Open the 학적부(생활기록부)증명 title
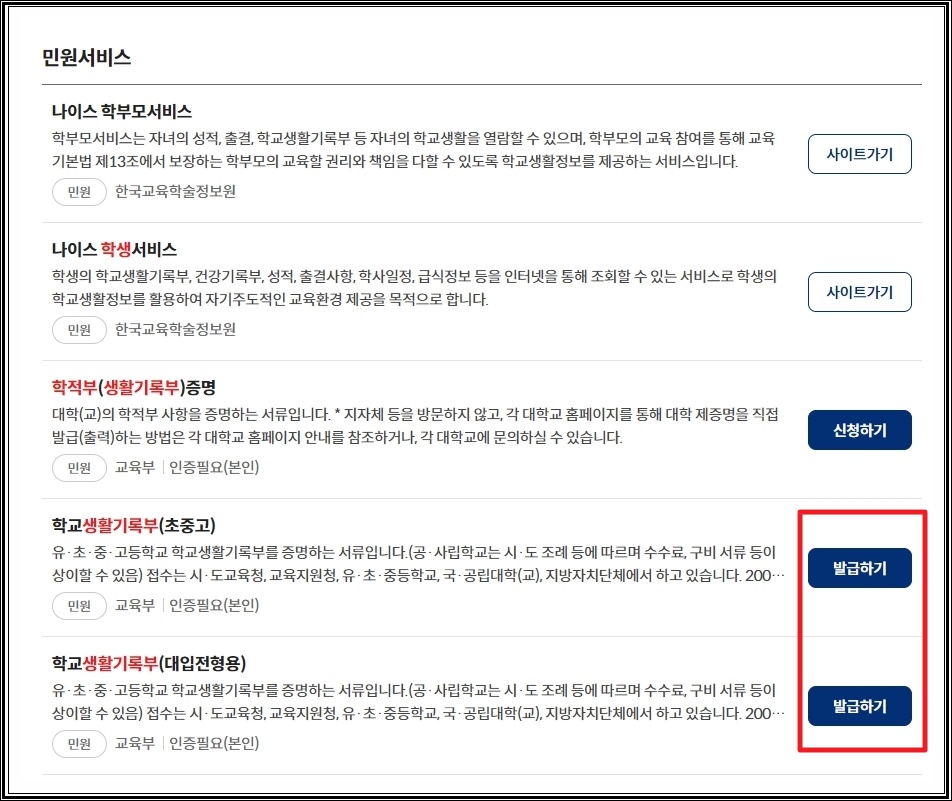This screenshot has height=801, width=952. (134, 387)
